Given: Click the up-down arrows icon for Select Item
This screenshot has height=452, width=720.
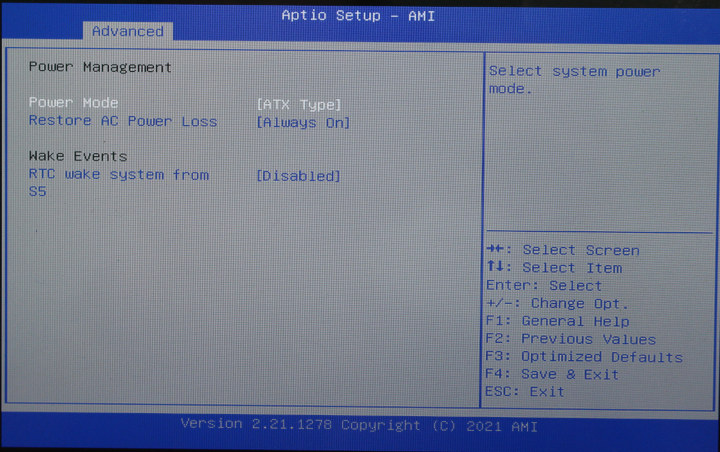Looking at the screenshot, I should 495,266.
